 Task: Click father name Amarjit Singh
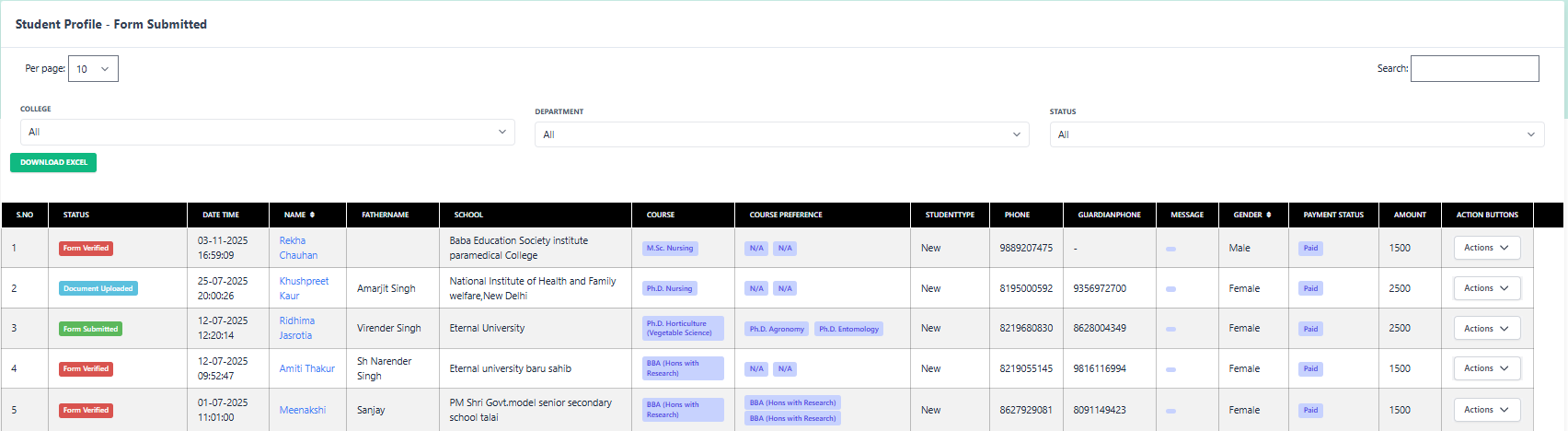click(x=386, y=288)
